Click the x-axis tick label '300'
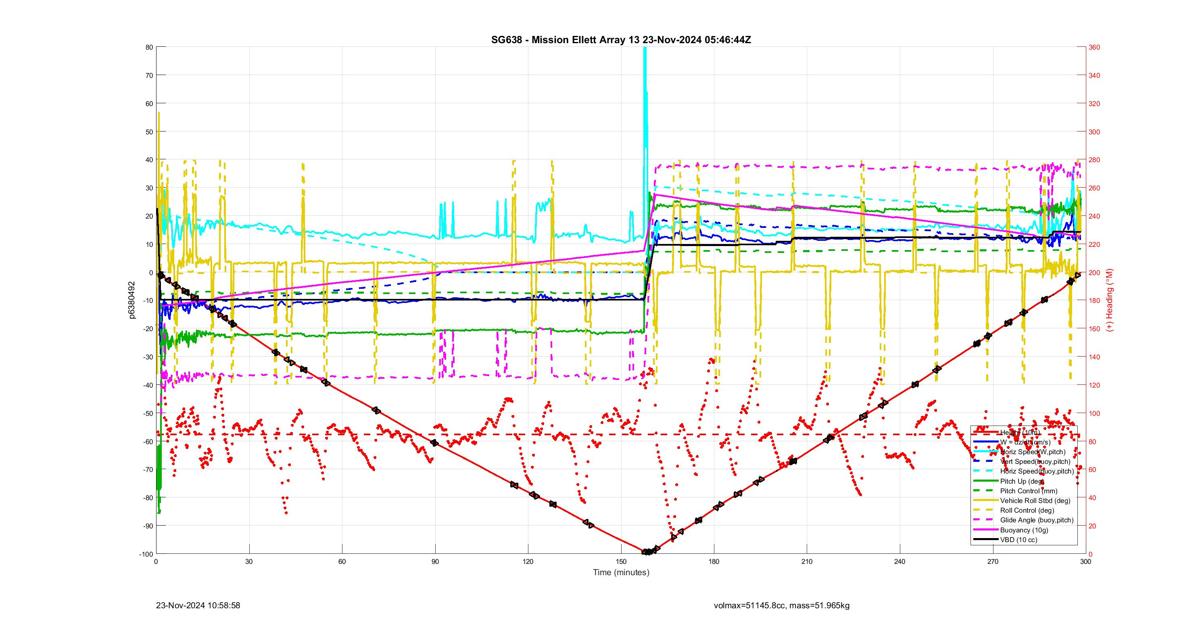Viewport: 1200px width, 622px height. pos(1085,561)
